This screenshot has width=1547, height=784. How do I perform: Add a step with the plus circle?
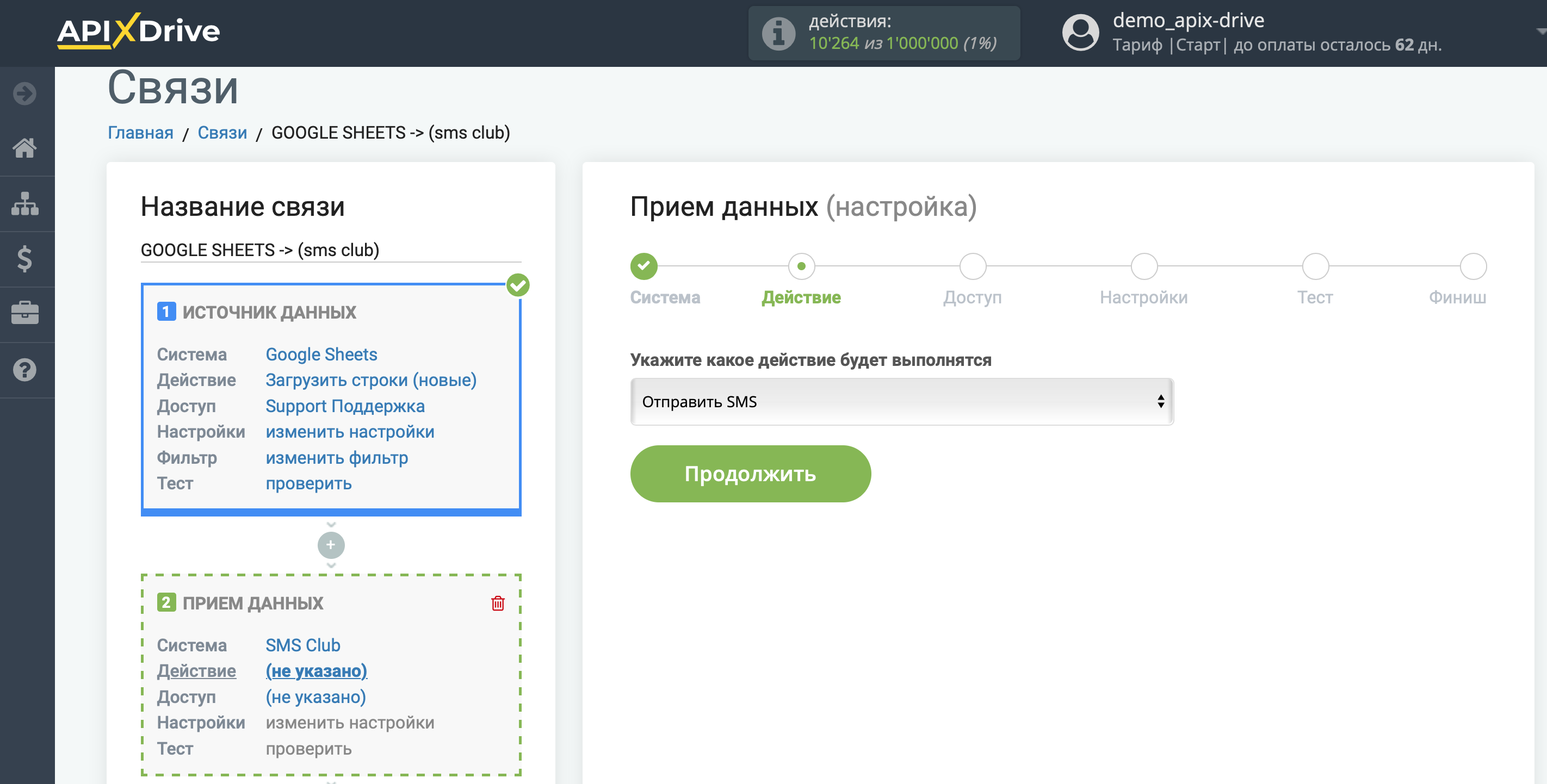coord(331,545)
